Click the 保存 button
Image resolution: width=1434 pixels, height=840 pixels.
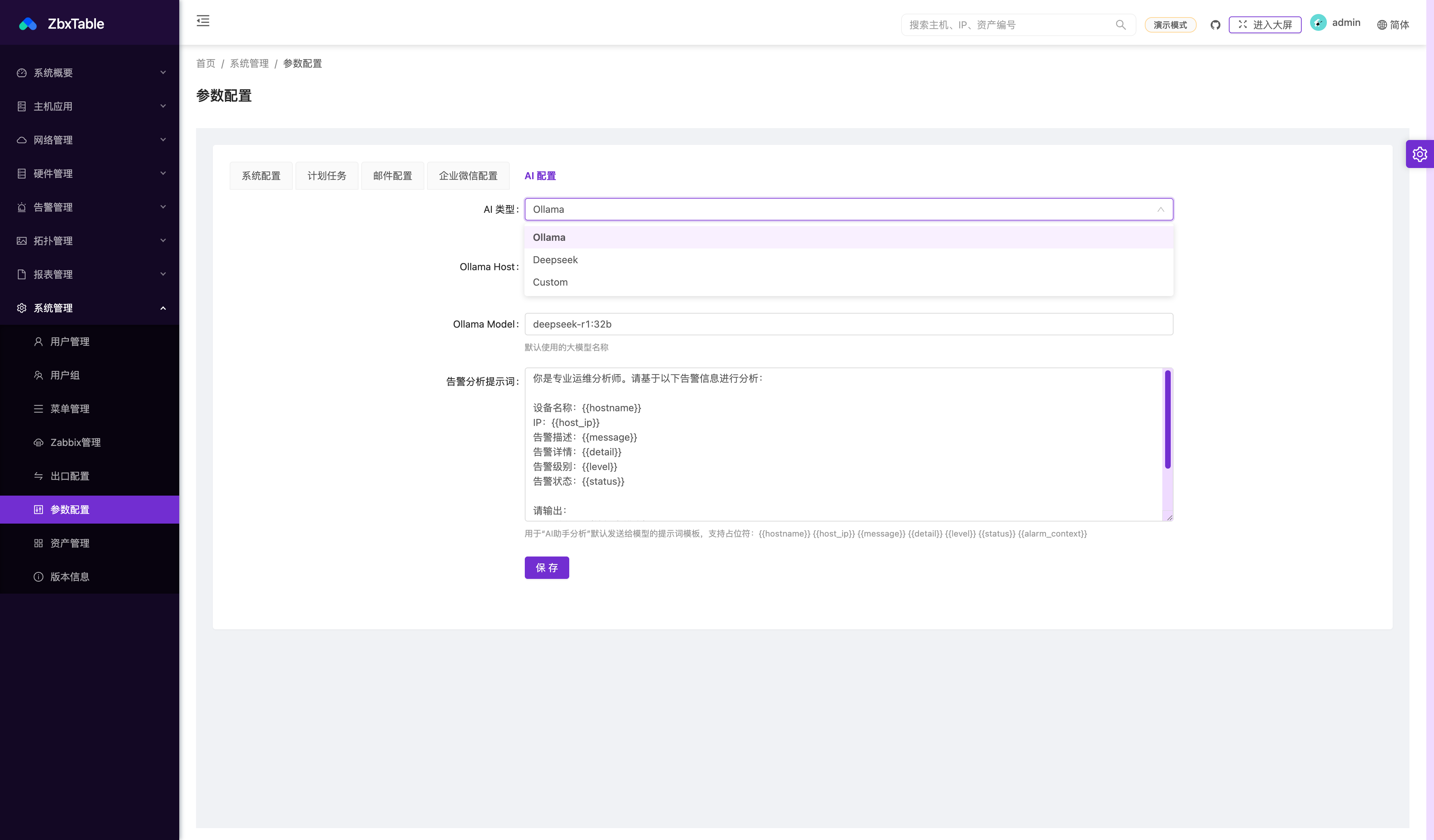(546, 568)
